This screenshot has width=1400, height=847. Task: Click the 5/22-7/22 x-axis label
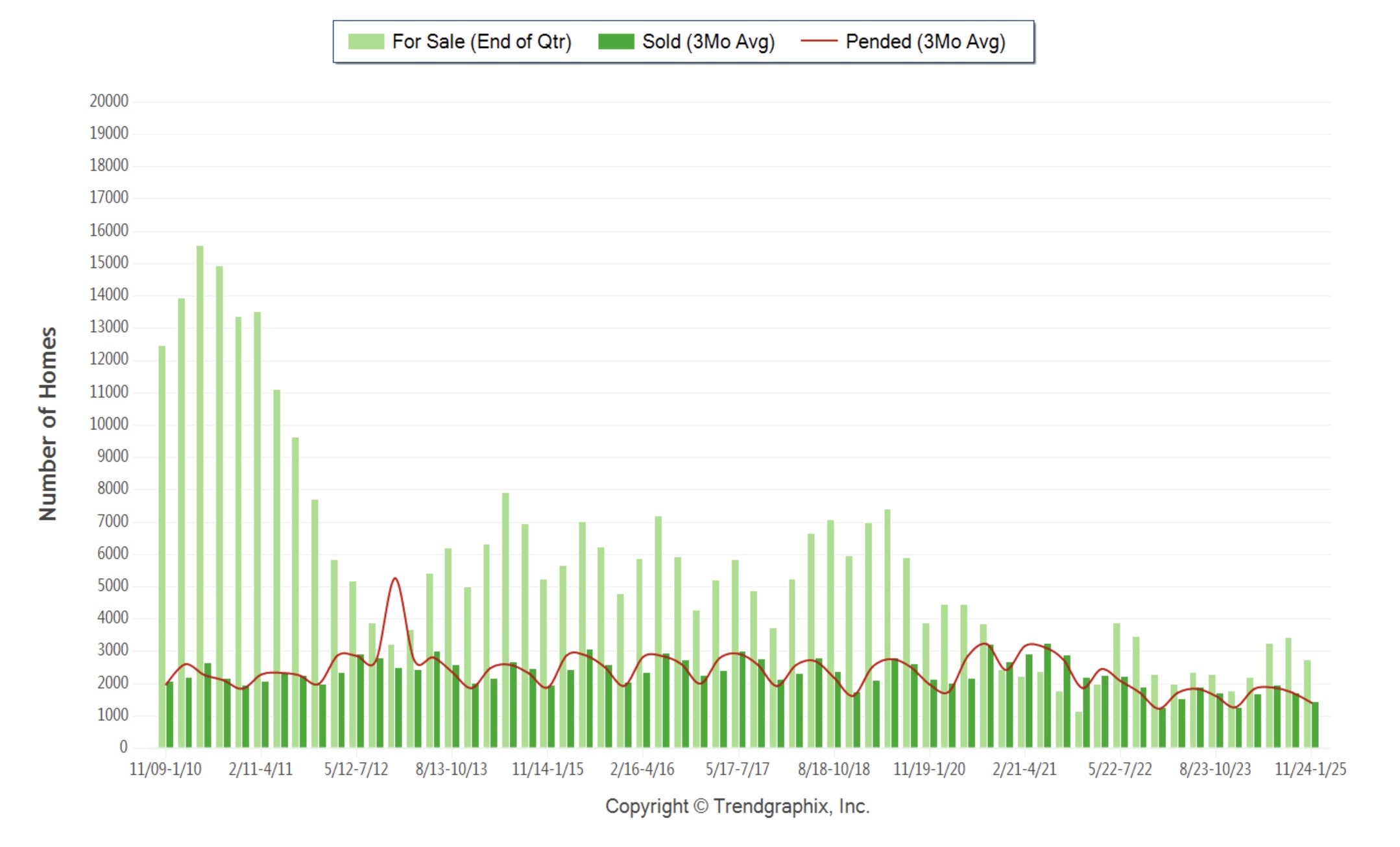1120,769
